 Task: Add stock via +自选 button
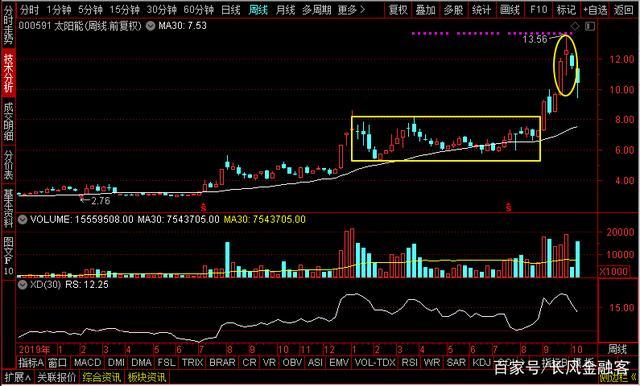tap(595, 9)
